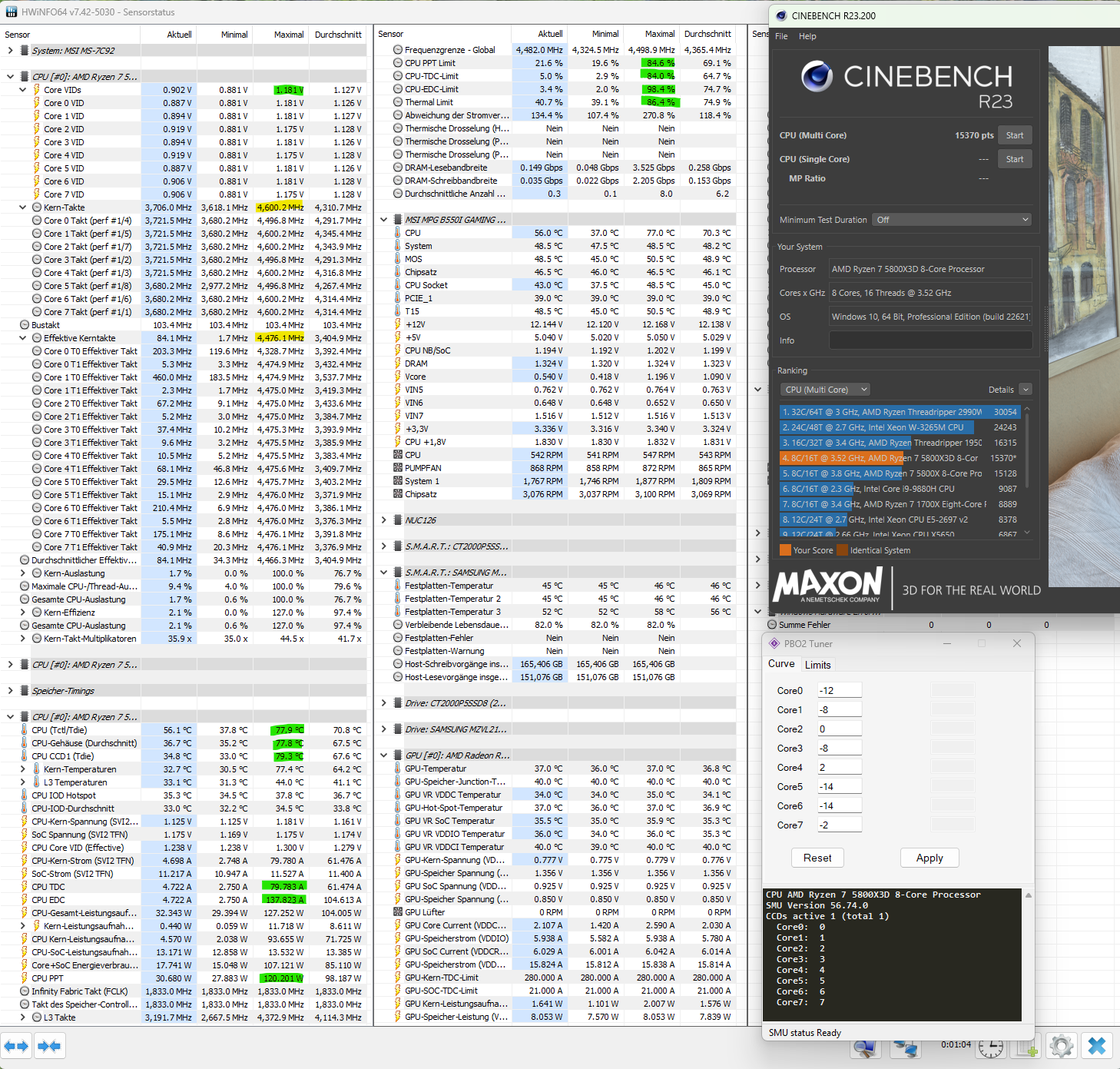This screenshot has width=1120, height=1069.
Task: Click the MSI MPG B550I GAMING board icon
Action: pyautogui.click(x=398, y=220)
